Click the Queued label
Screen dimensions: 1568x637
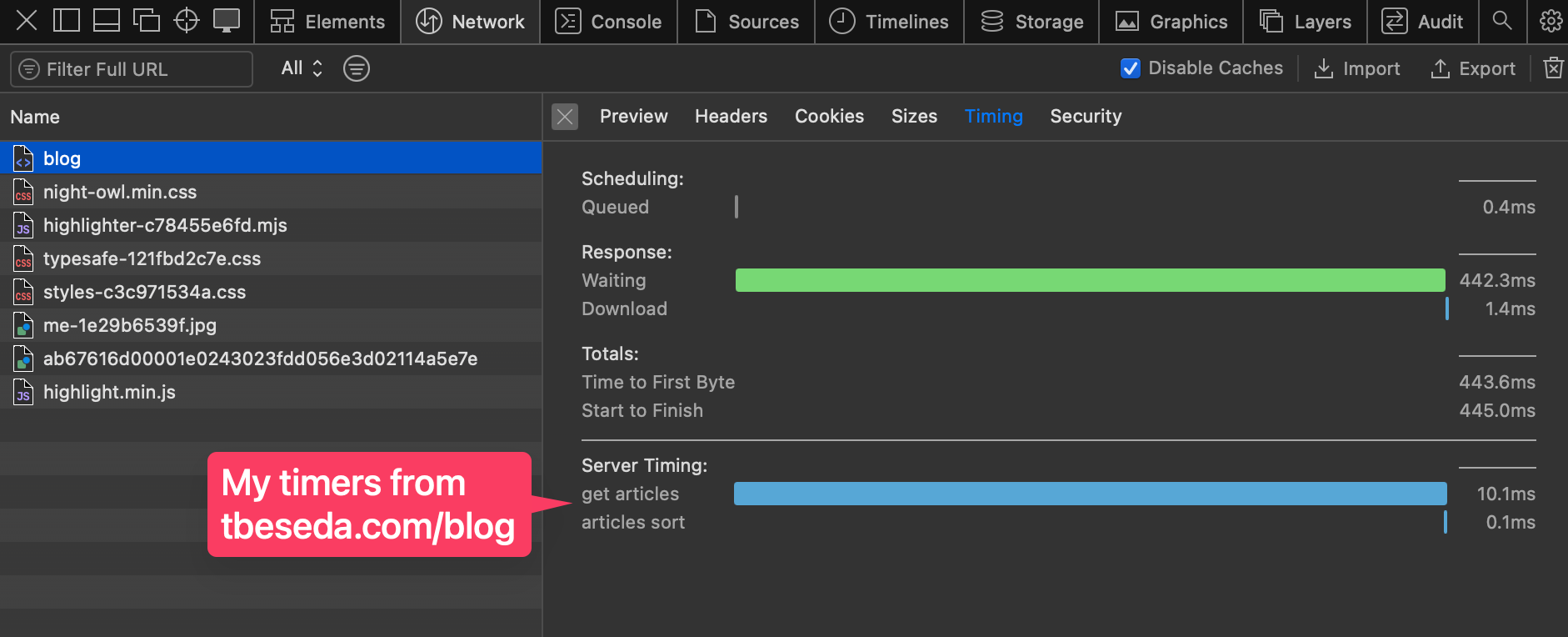(x=615, y=207)
